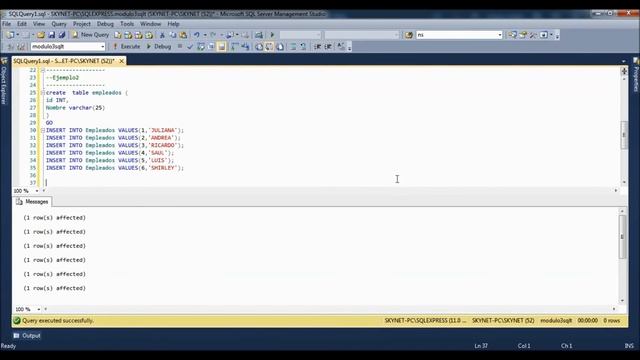This screenshot has width=640, height=360.
Task: Select the Messages results tab
Action: (x=32, y=202)
